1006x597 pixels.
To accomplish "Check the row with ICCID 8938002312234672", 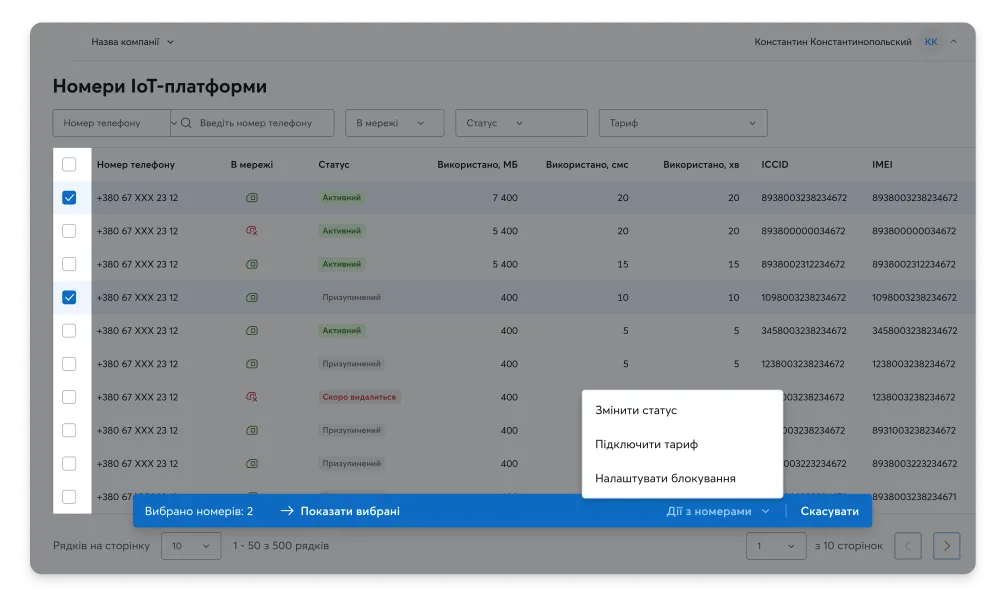I will (69, 264).
